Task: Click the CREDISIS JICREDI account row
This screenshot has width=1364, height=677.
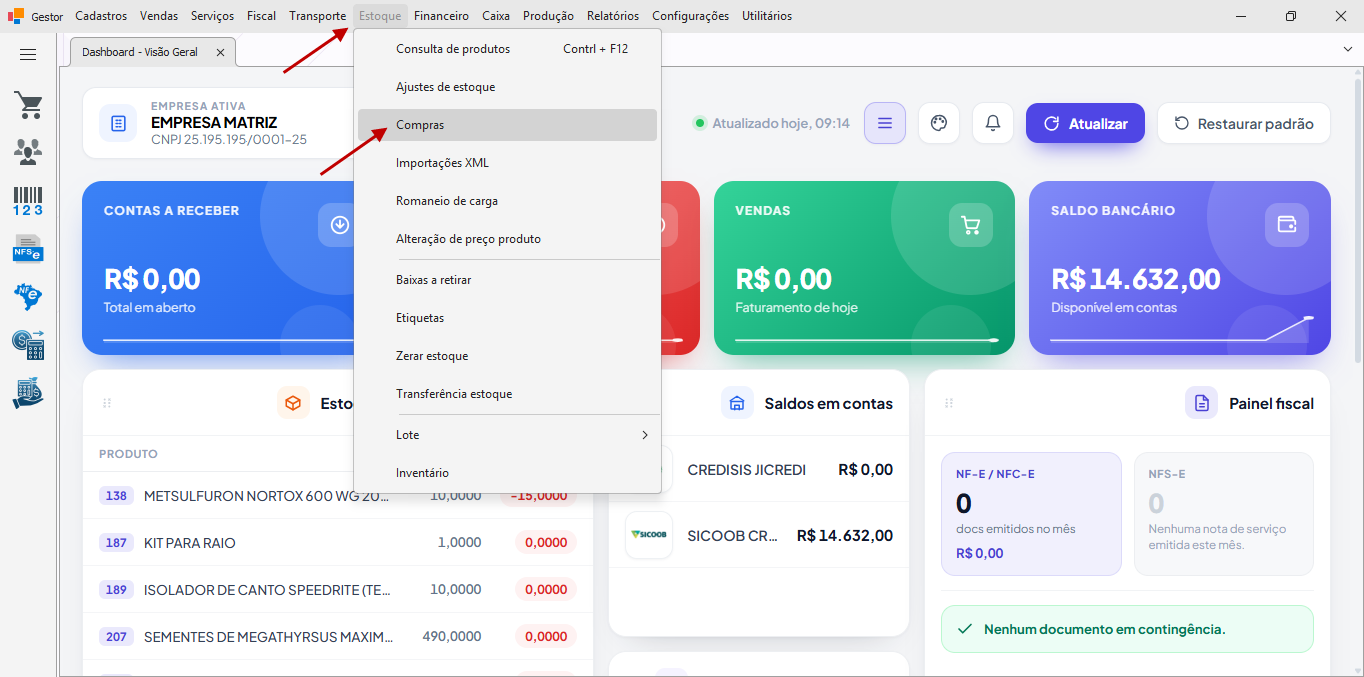Action: pyautogui.click(x=759, y=470)
